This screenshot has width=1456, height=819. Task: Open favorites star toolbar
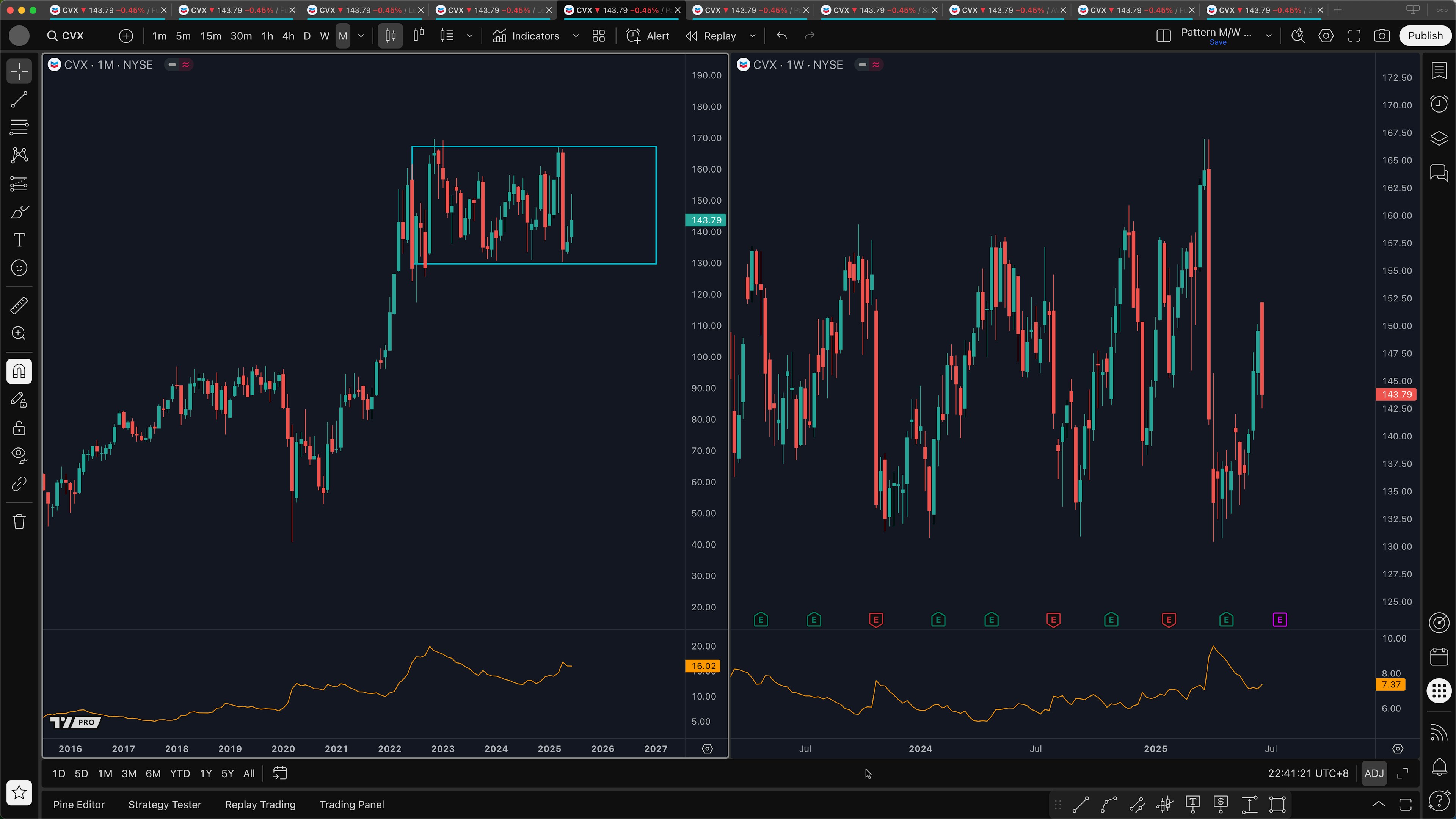pos(19,792)
